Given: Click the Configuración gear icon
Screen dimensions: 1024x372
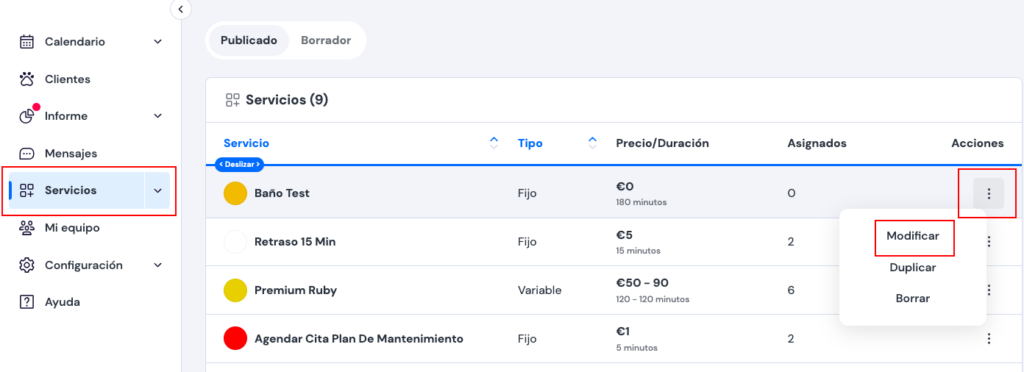Looking at the screenshot, I should (x=27, y=265).
